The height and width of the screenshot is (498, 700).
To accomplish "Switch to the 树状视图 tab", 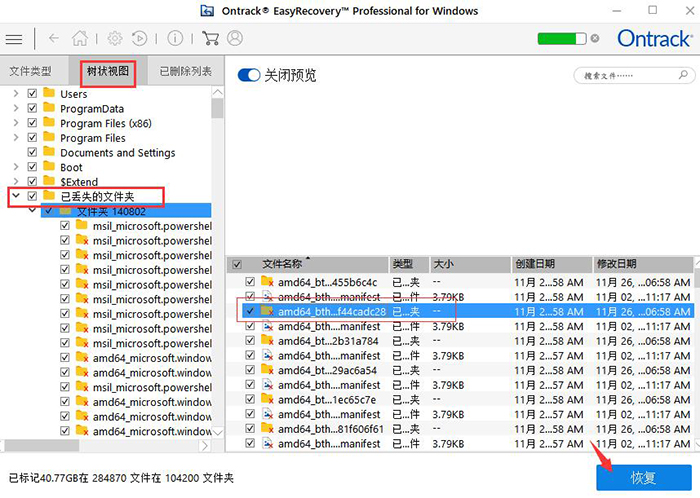I will (108, 71).
